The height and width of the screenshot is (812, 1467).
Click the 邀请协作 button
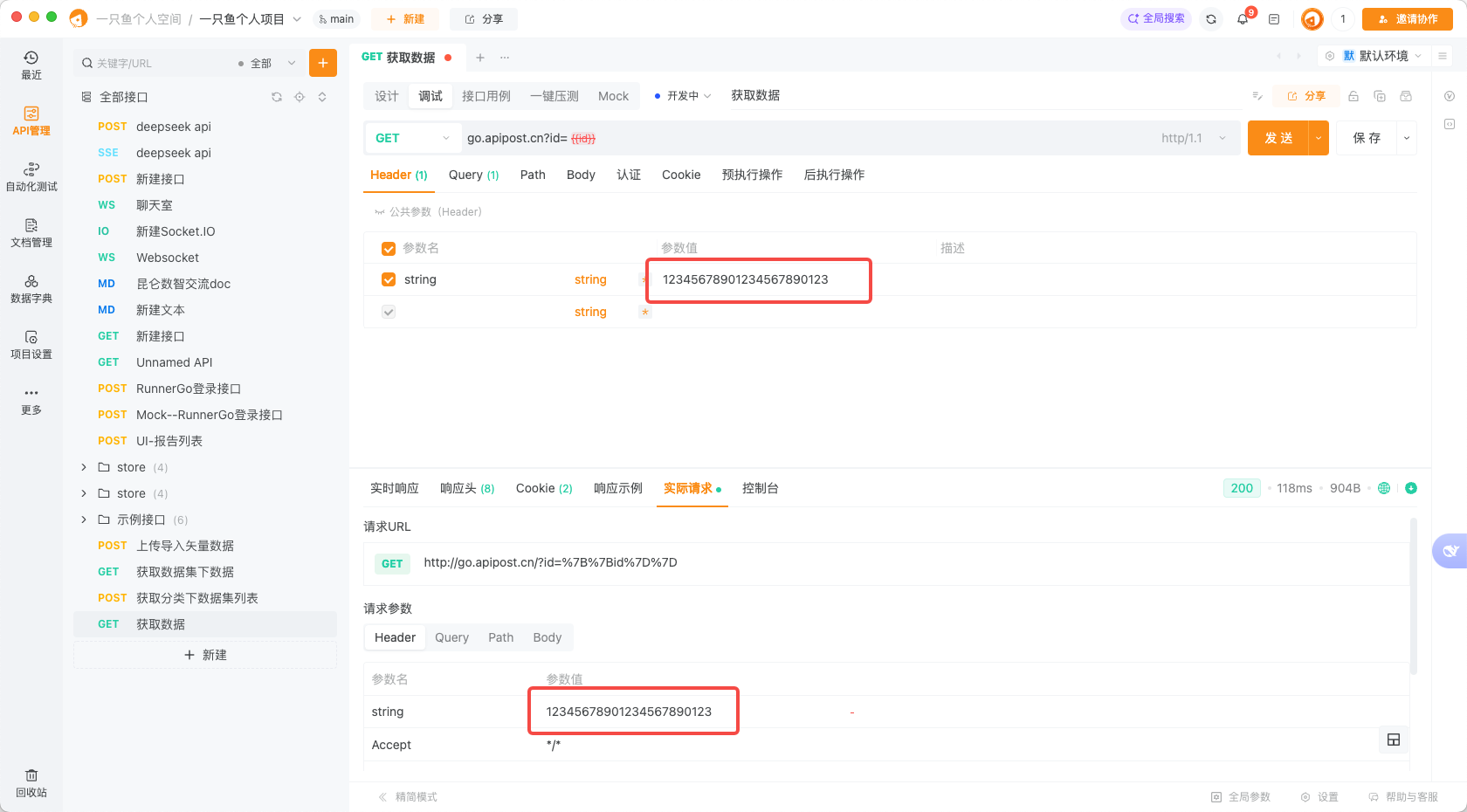coord(1407,19)
